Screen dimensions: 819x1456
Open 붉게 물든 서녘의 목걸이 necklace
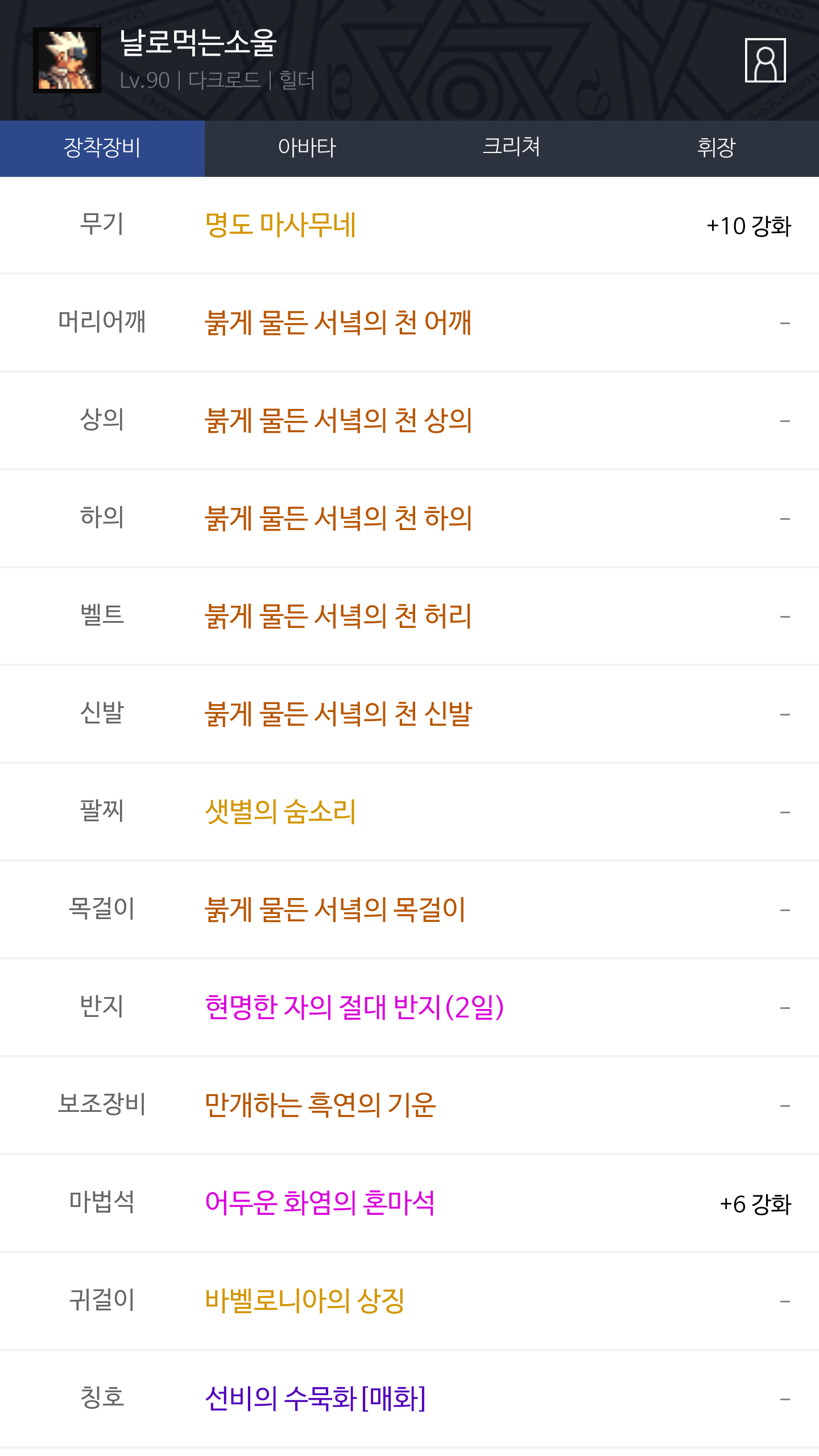coord(335,910)
